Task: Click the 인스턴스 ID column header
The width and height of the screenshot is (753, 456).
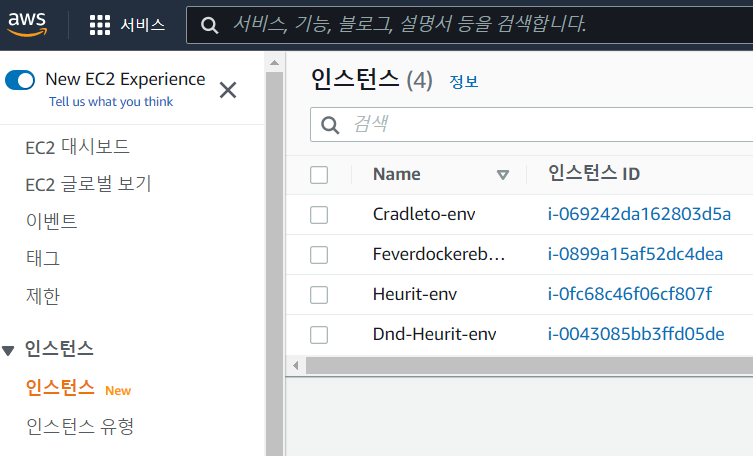Action: coord(594,173)
